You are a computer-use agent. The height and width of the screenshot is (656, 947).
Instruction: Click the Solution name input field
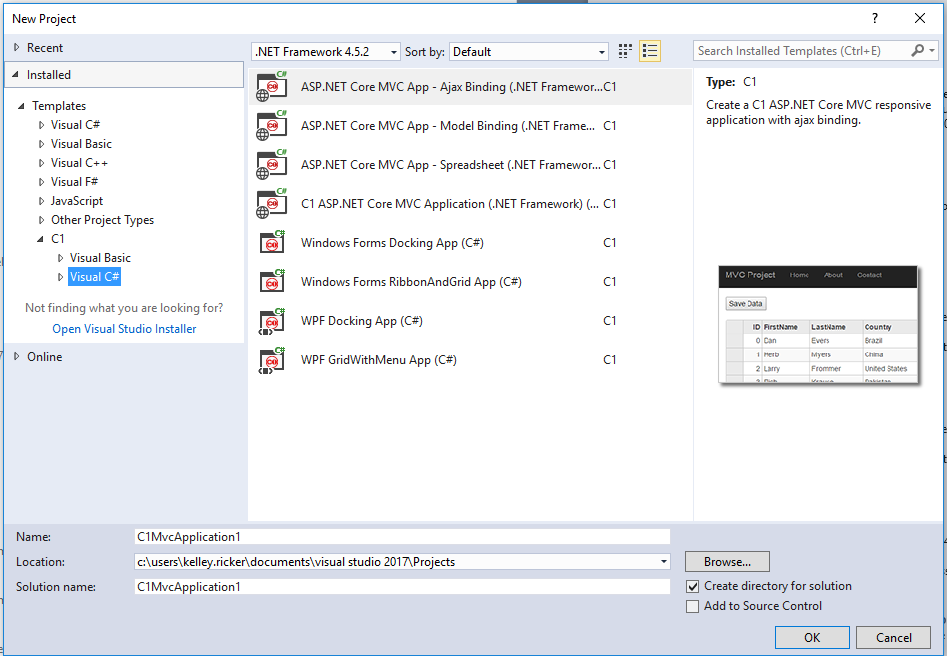point(402,587)
